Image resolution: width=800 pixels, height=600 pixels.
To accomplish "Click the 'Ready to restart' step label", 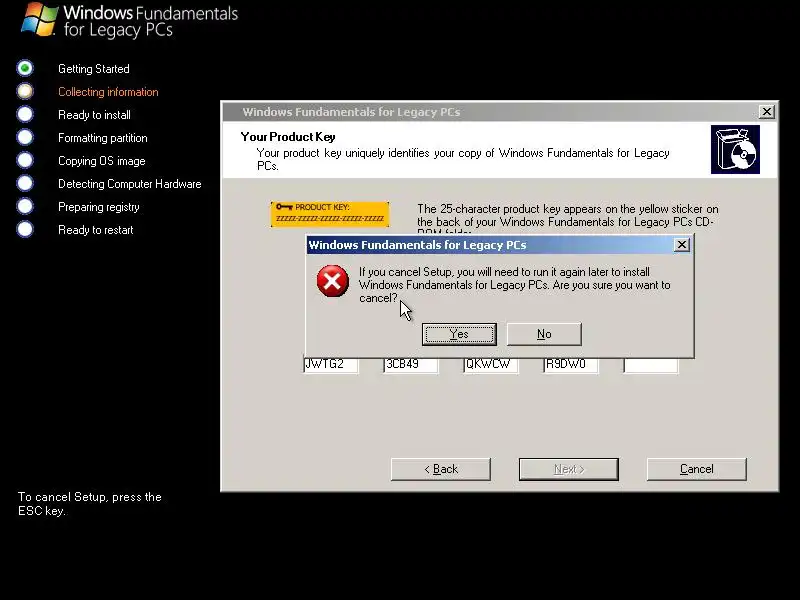I will pyautogui.click(x=95, y=230).
